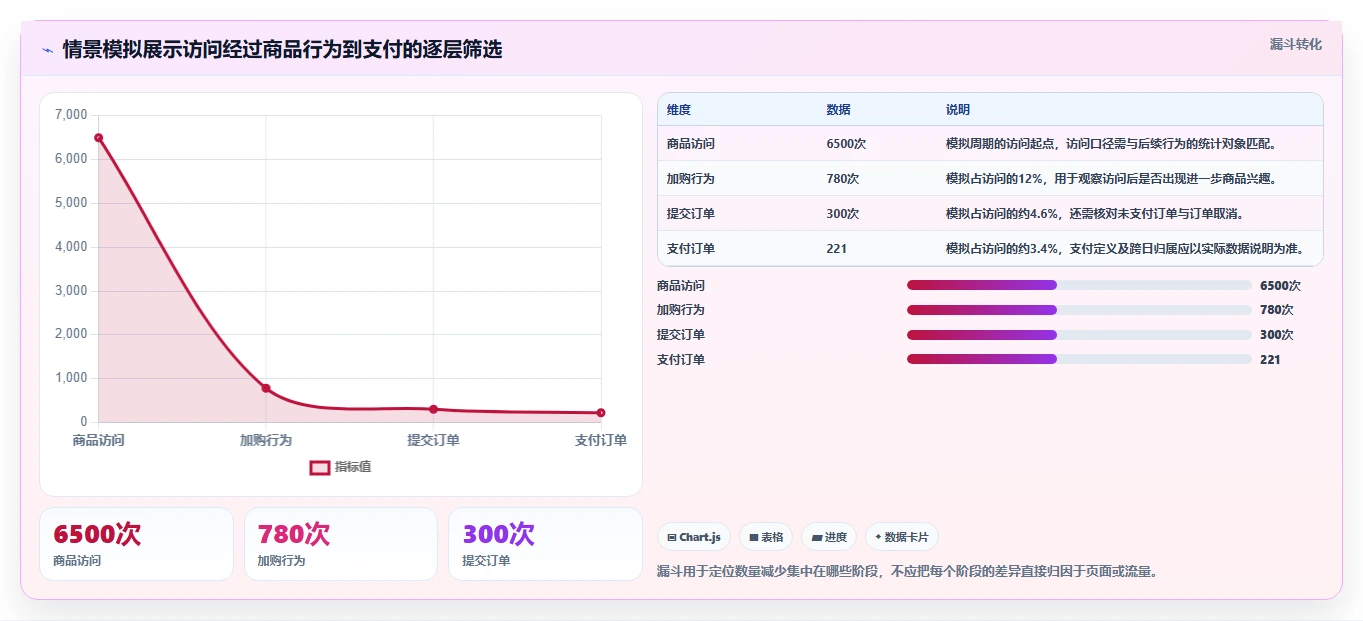1363x621 pixels.
Task: Click the 商品访问 progress bar
Action: tap(1079, 285)
